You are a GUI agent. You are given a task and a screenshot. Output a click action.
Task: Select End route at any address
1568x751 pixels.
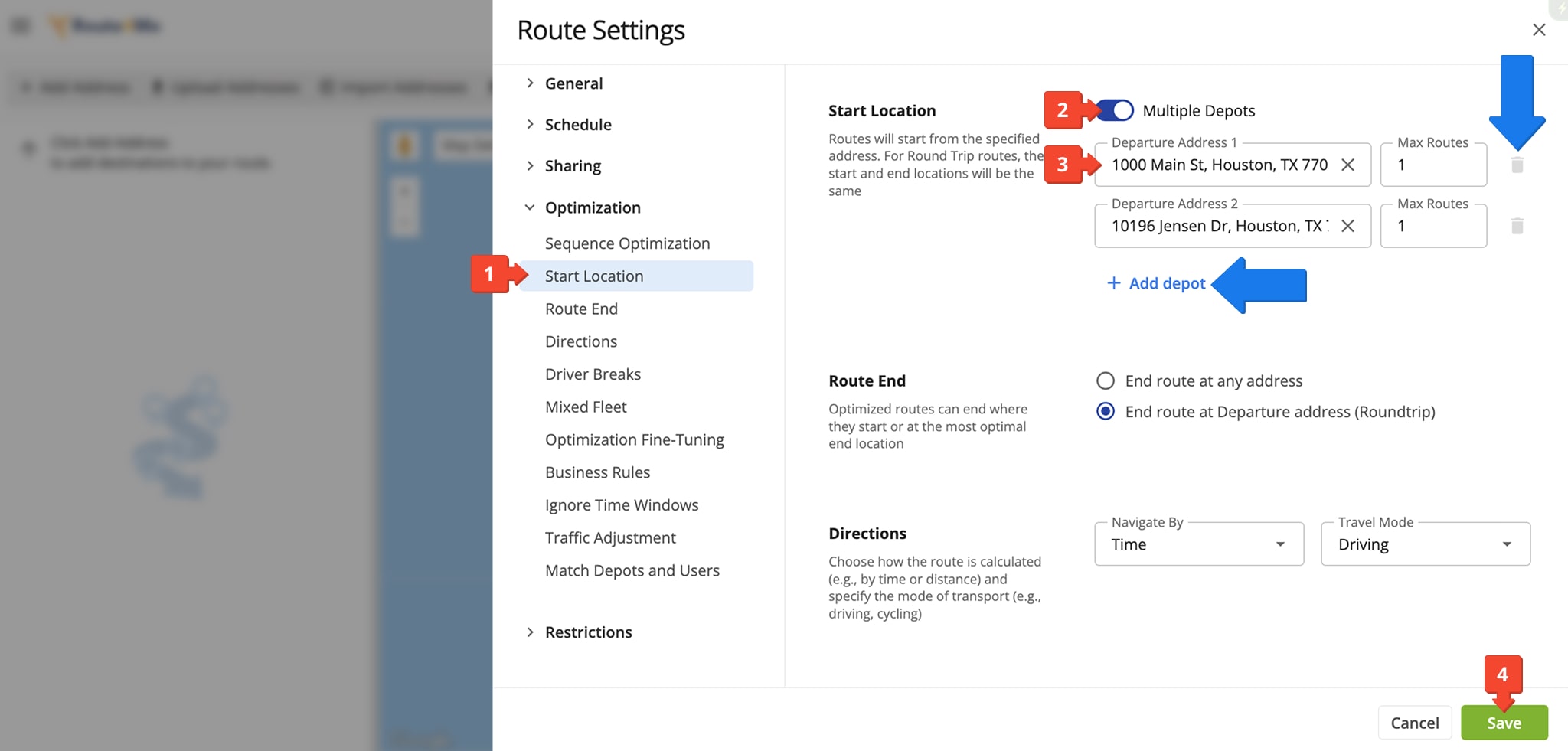click(x=1106, y=380)
